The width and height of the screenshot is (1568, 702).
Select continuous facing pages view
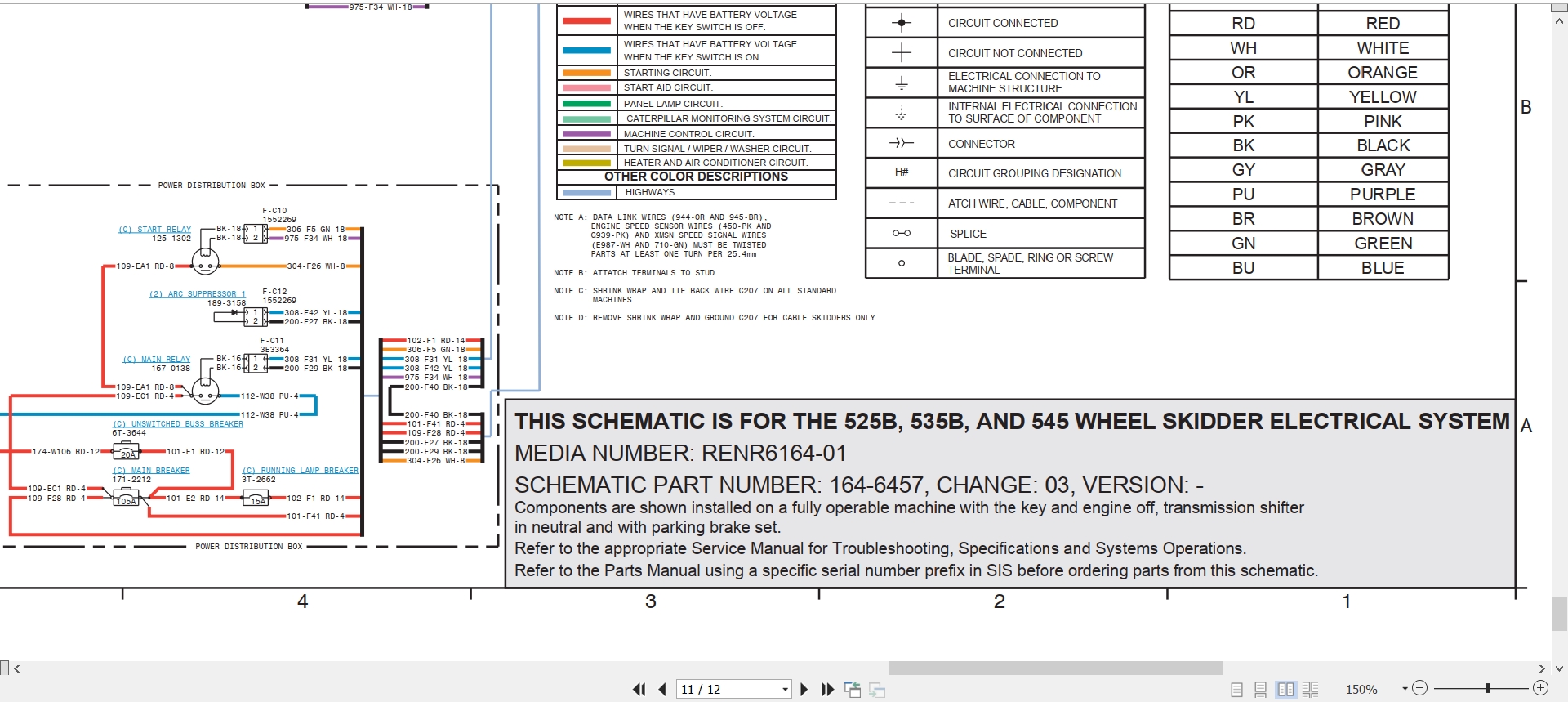pyautogui.click(x=1310, y=690)
